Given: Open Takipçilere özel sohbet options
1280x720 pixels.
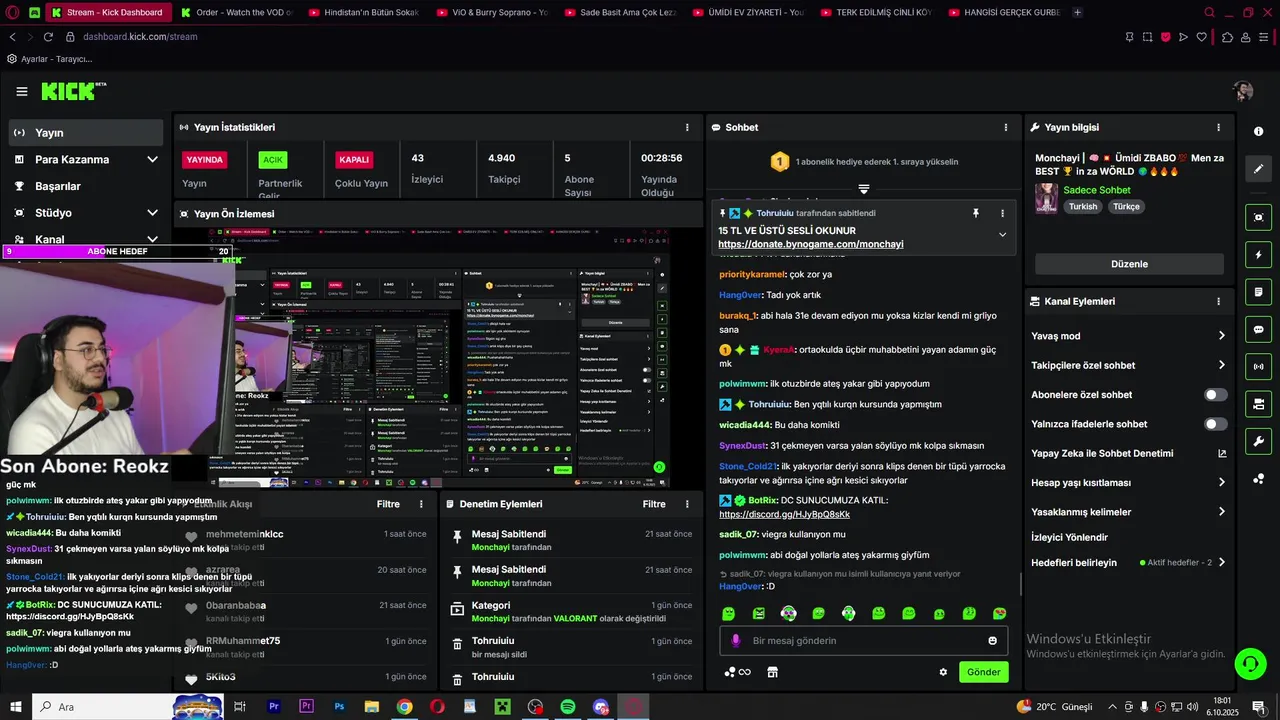Looking at the screenshot, I should click(x=1128, y=365).
